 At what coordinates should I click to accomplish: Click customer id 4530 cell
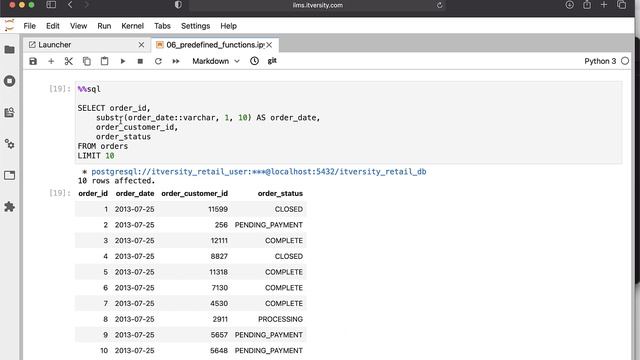(219, 303)
